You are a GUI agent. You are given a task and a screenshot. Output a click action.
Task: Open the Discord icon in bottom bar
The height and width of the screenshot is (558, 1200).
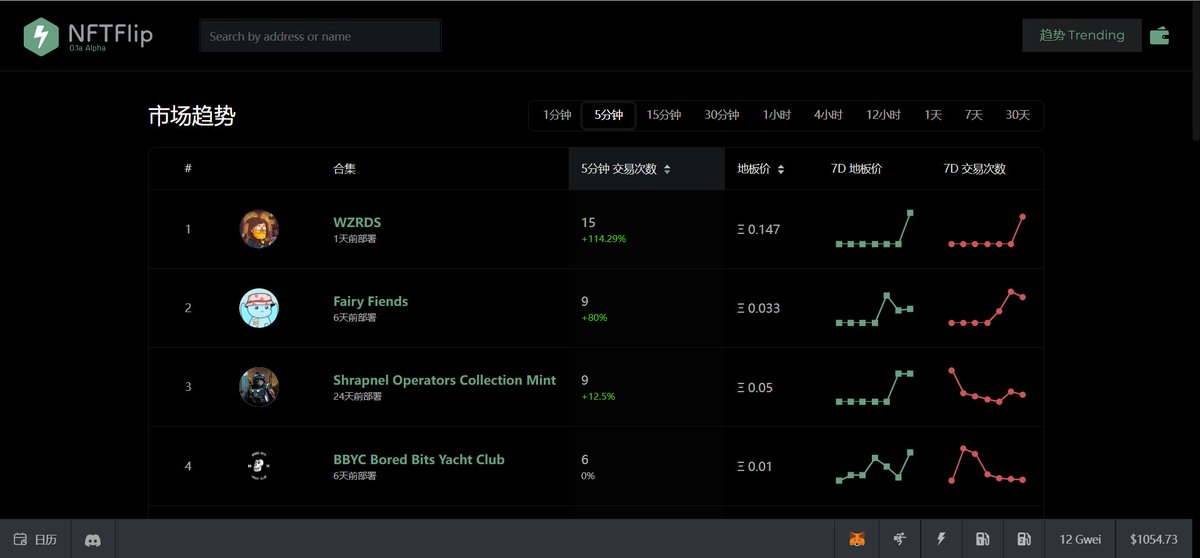coord(93,539)
